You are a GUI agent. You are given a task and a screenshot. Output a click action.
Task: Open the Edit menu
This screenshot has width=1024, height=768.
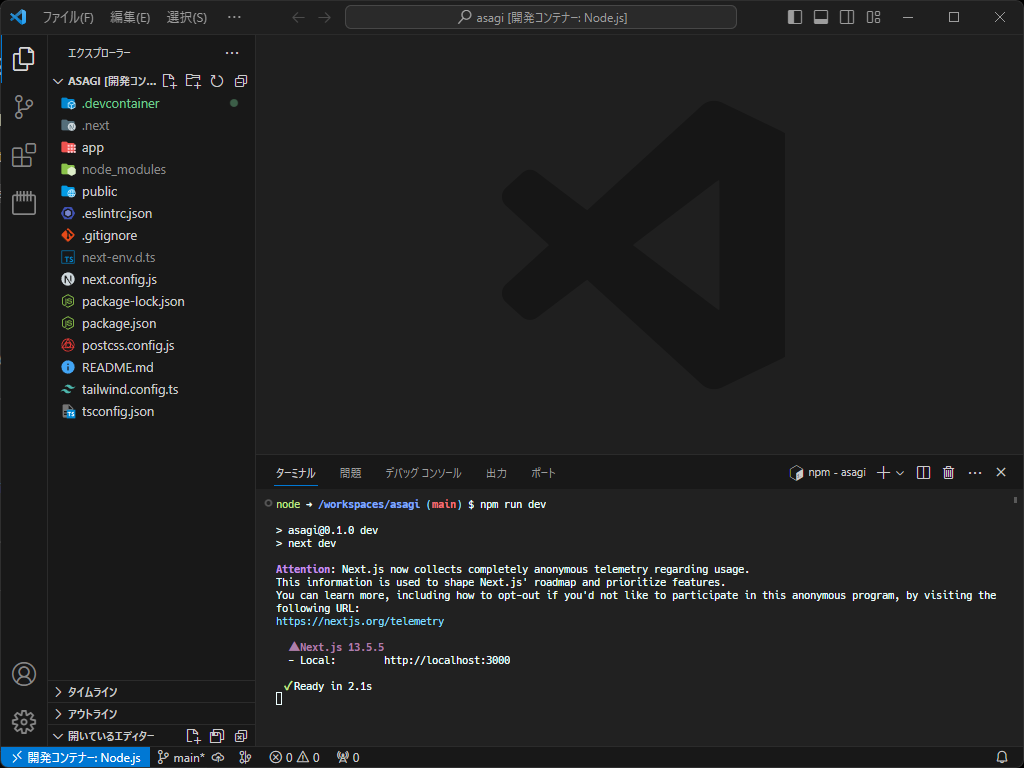[130, 18]
